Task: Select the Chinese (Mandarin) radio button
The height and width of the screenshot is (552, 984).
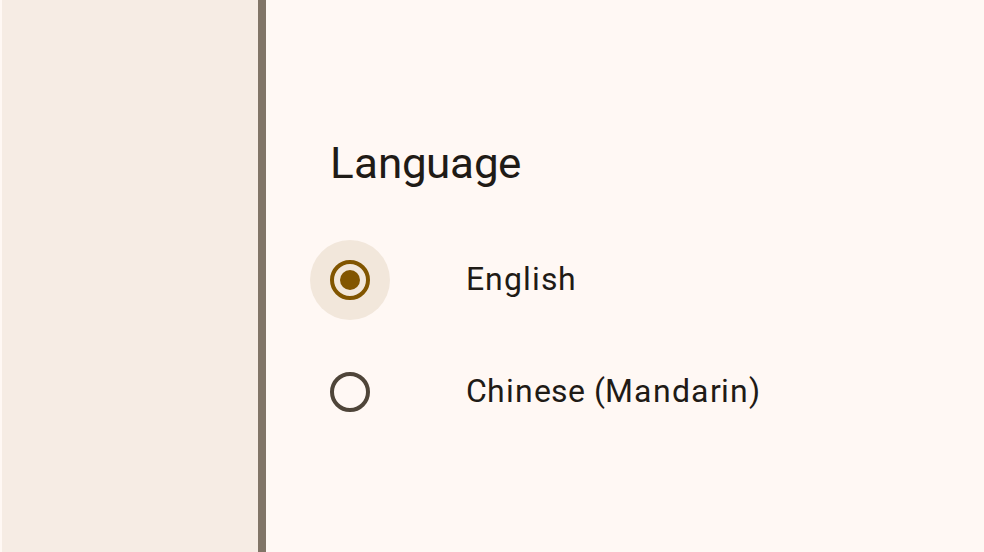Action: 350,392
